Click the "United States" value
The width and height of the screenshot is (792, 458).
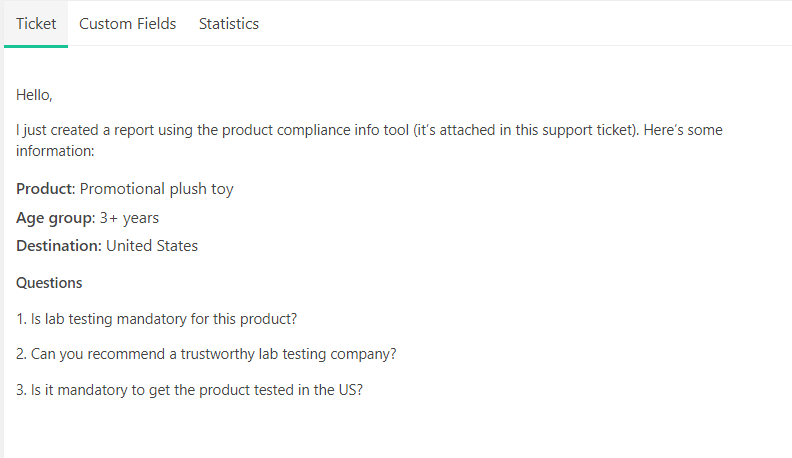coord(152,246)
